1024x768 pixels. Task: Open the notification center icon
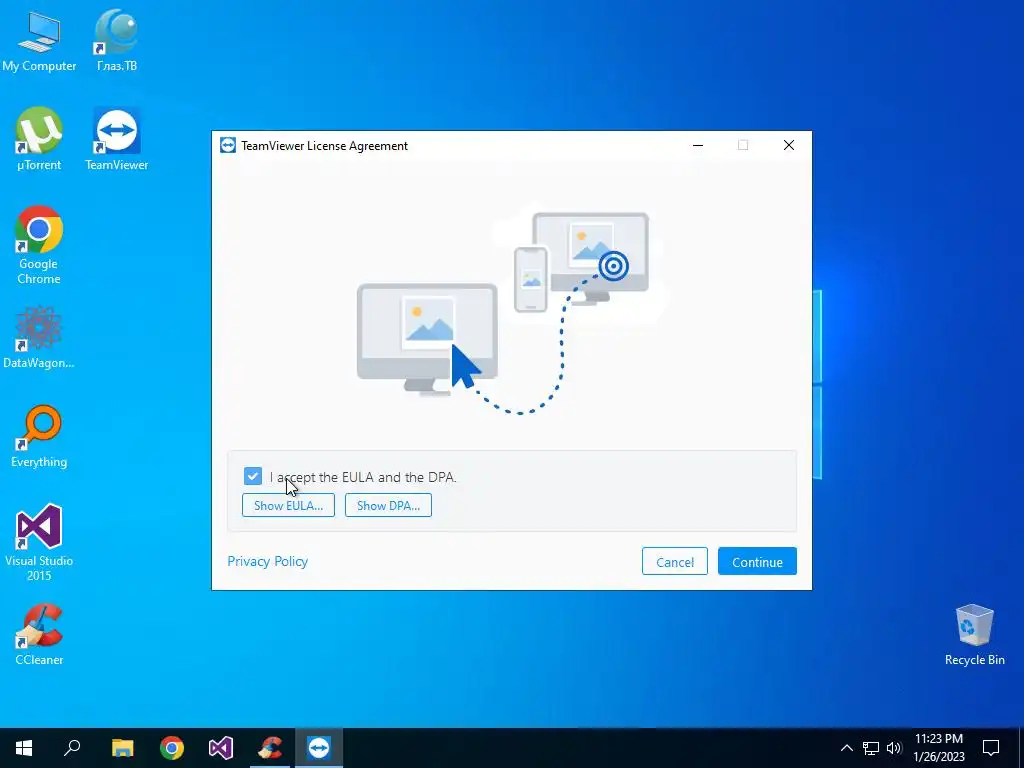tap(991, 748)
